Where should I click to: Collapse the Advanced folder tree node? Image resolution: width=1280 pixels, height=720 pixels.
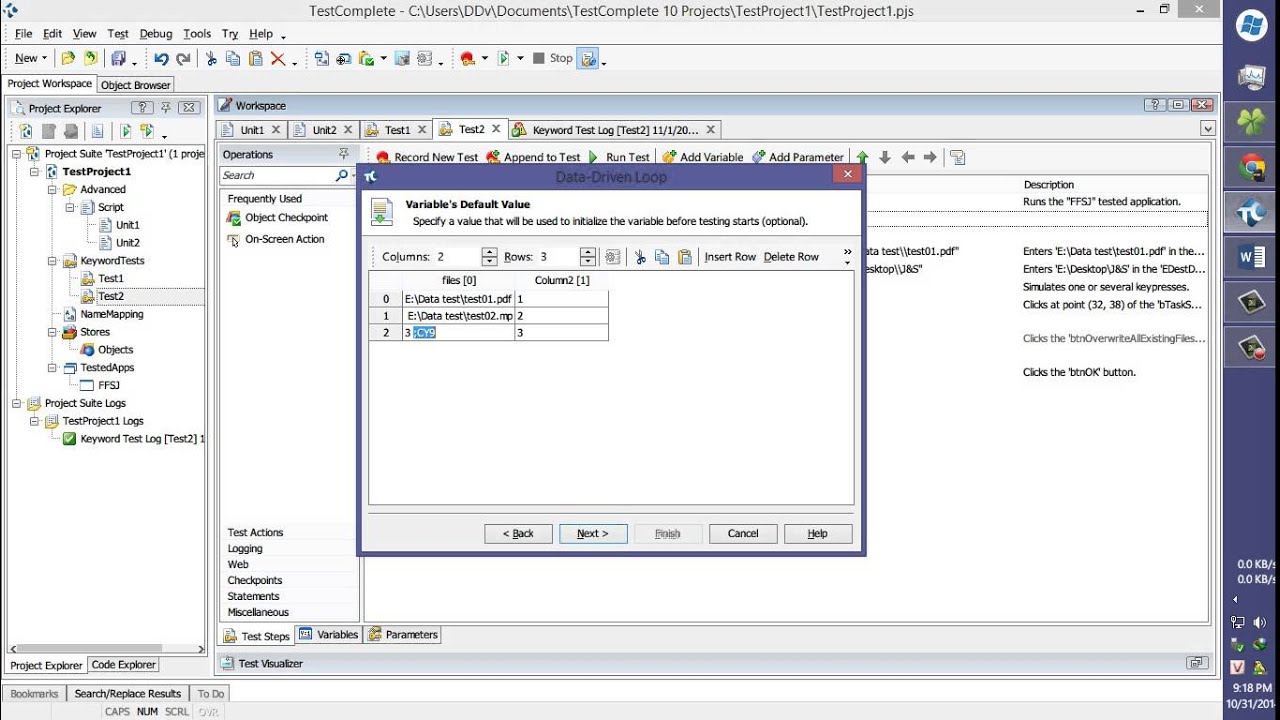(x=52, y=189)
